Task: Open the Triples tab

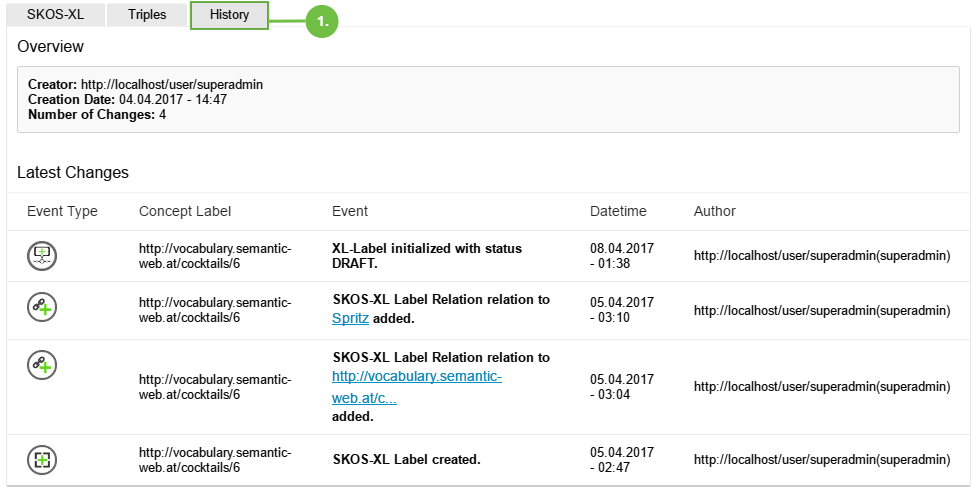Action: coord(147,15)
